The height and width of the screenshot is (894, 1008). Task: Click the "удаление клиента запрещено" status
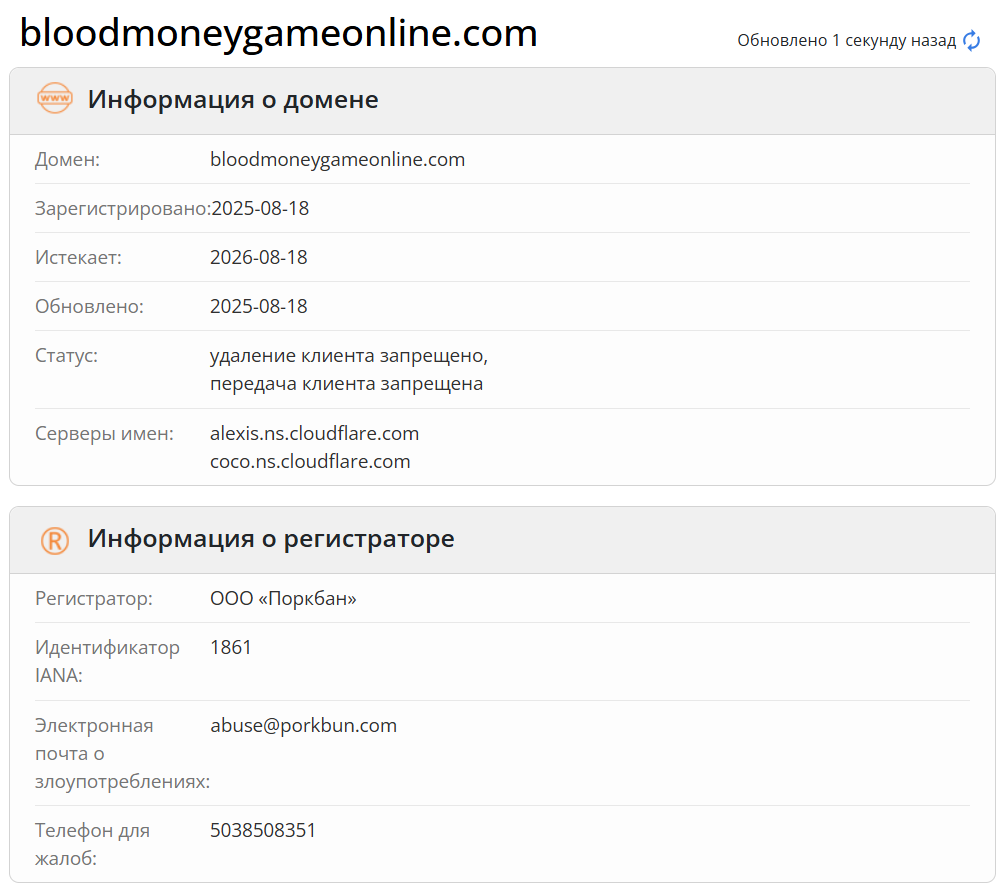tap(349, 355)
